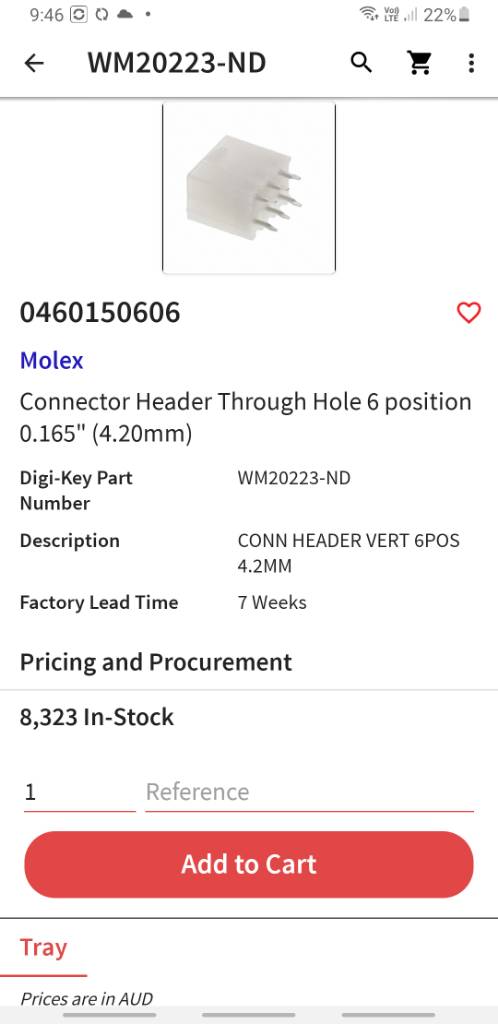Select the Reference input field
Viewport: 498px width, 1024px height.
(309, 792)
